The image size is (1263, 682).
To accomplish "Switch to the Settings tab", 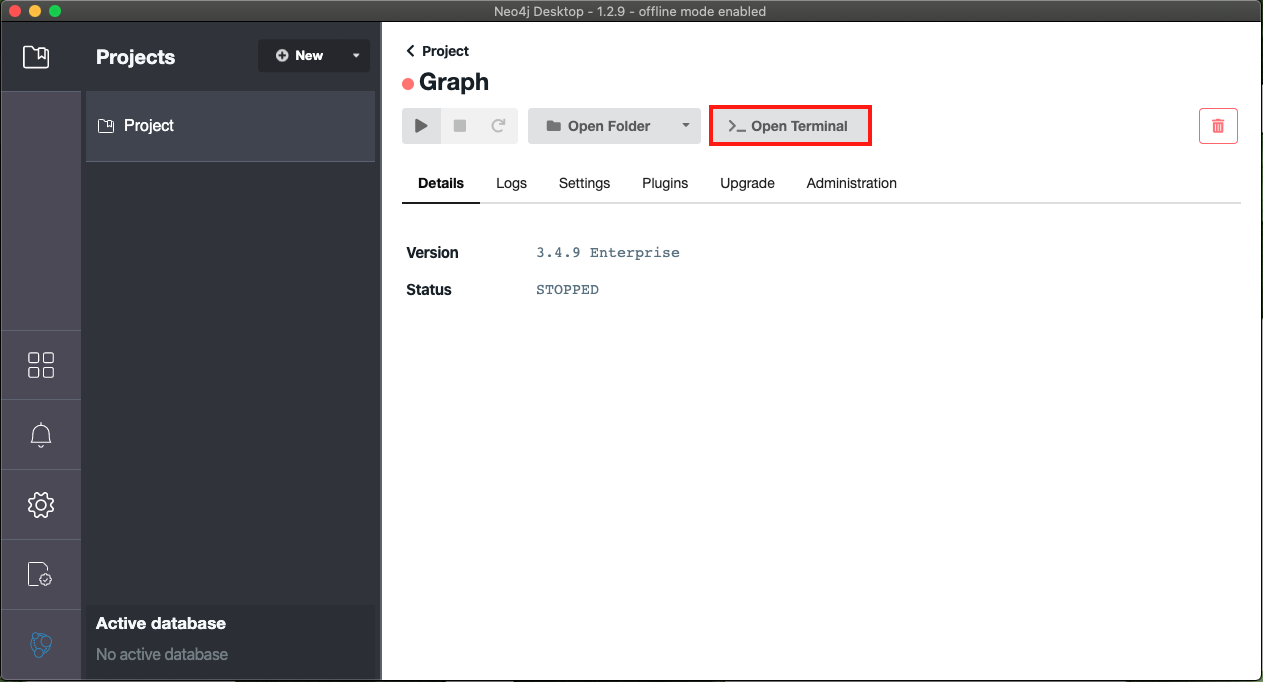I will tap(584, 183).
